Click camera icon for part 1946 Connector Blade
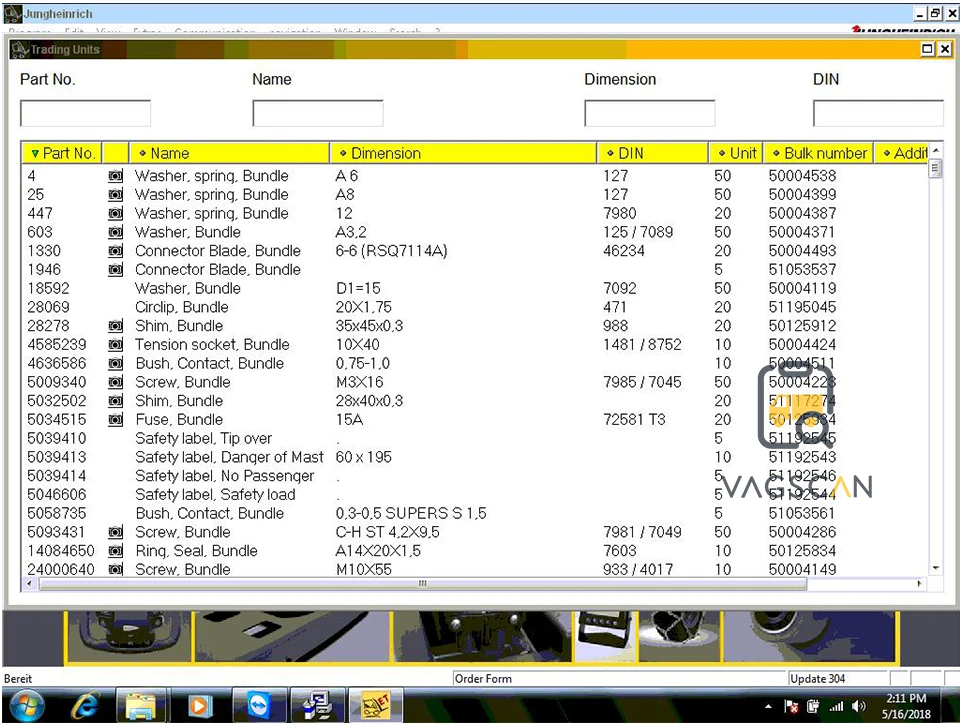 [x=115, y=269]
